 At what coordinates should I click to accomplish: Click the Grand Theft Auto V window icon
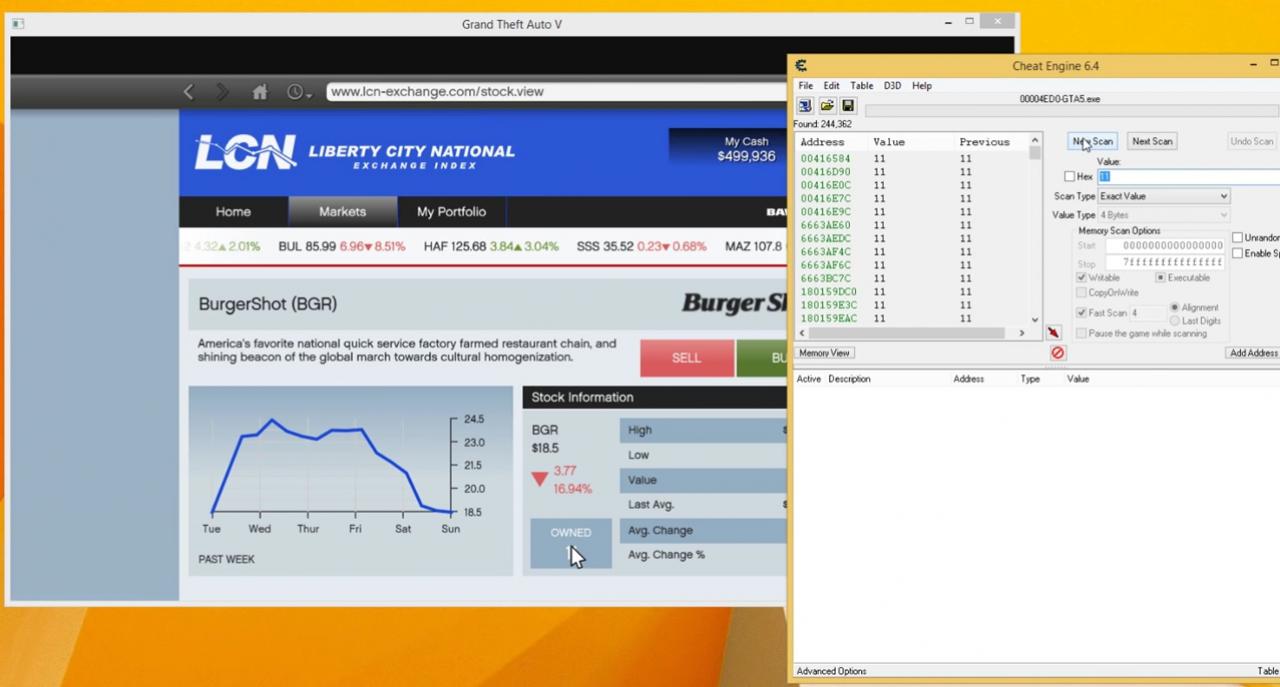(x=17, y=23)
